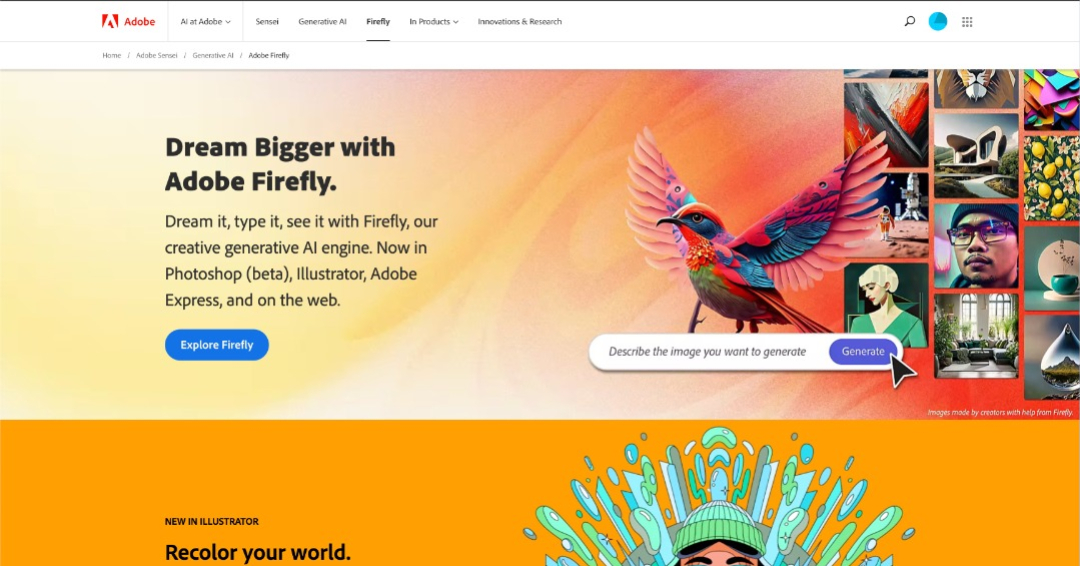
Task: Go to the Generative AI nav item
Action: point(322,21)
